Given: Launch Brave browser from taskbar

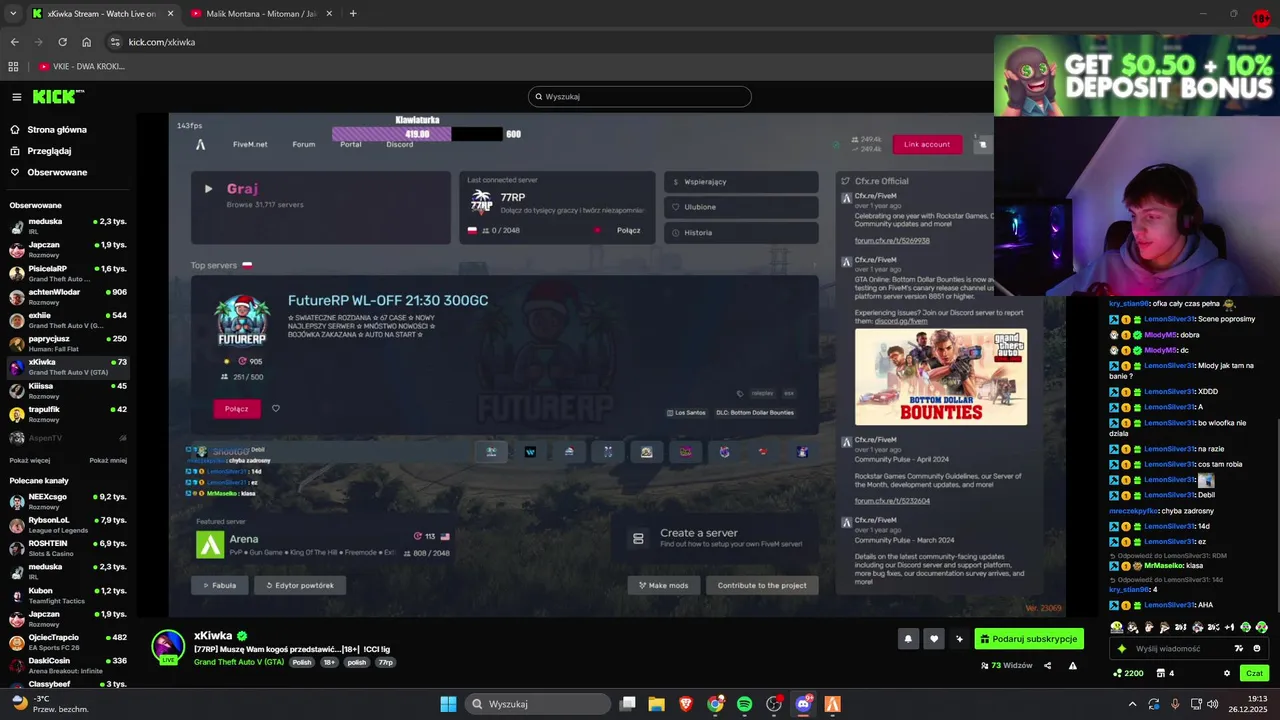Looking at the screenshot, I should pos(686,704).
